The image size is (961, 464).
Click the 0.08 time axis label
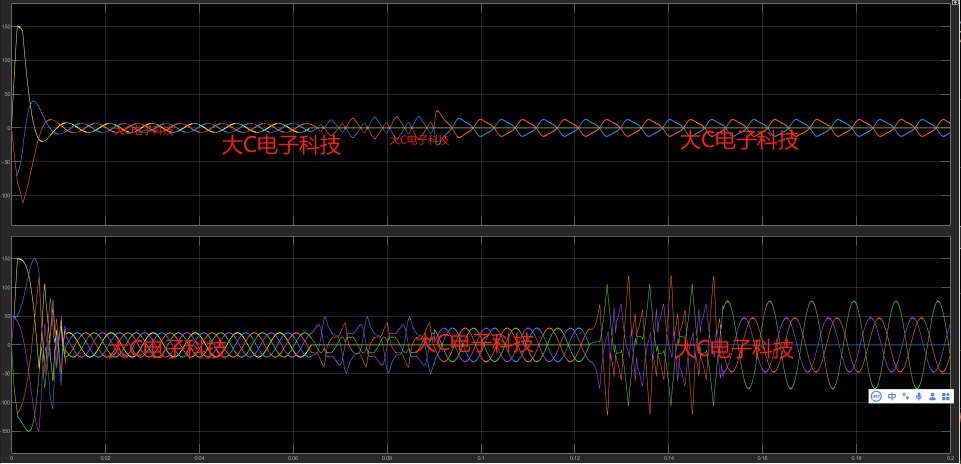(x=387, y=458)
